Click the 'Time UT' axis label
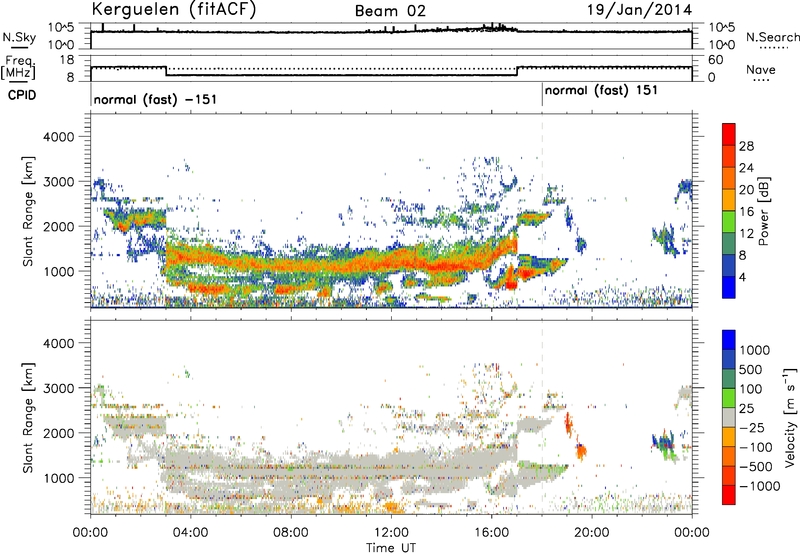 click(391, 547)
